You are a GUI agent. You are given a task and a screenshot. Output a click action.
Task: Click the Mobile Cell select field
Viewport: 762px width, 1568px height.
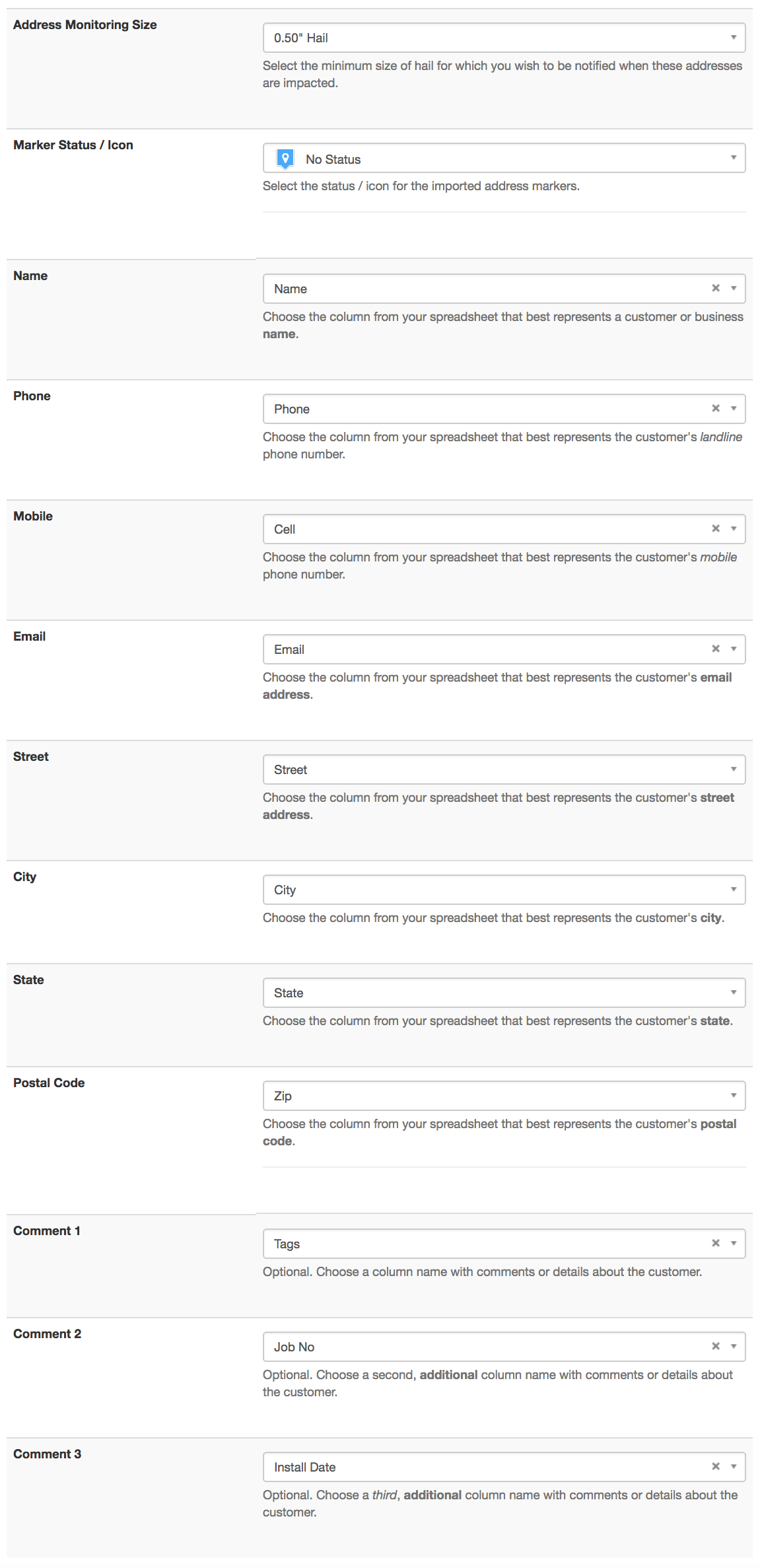[x=504, y=529]
